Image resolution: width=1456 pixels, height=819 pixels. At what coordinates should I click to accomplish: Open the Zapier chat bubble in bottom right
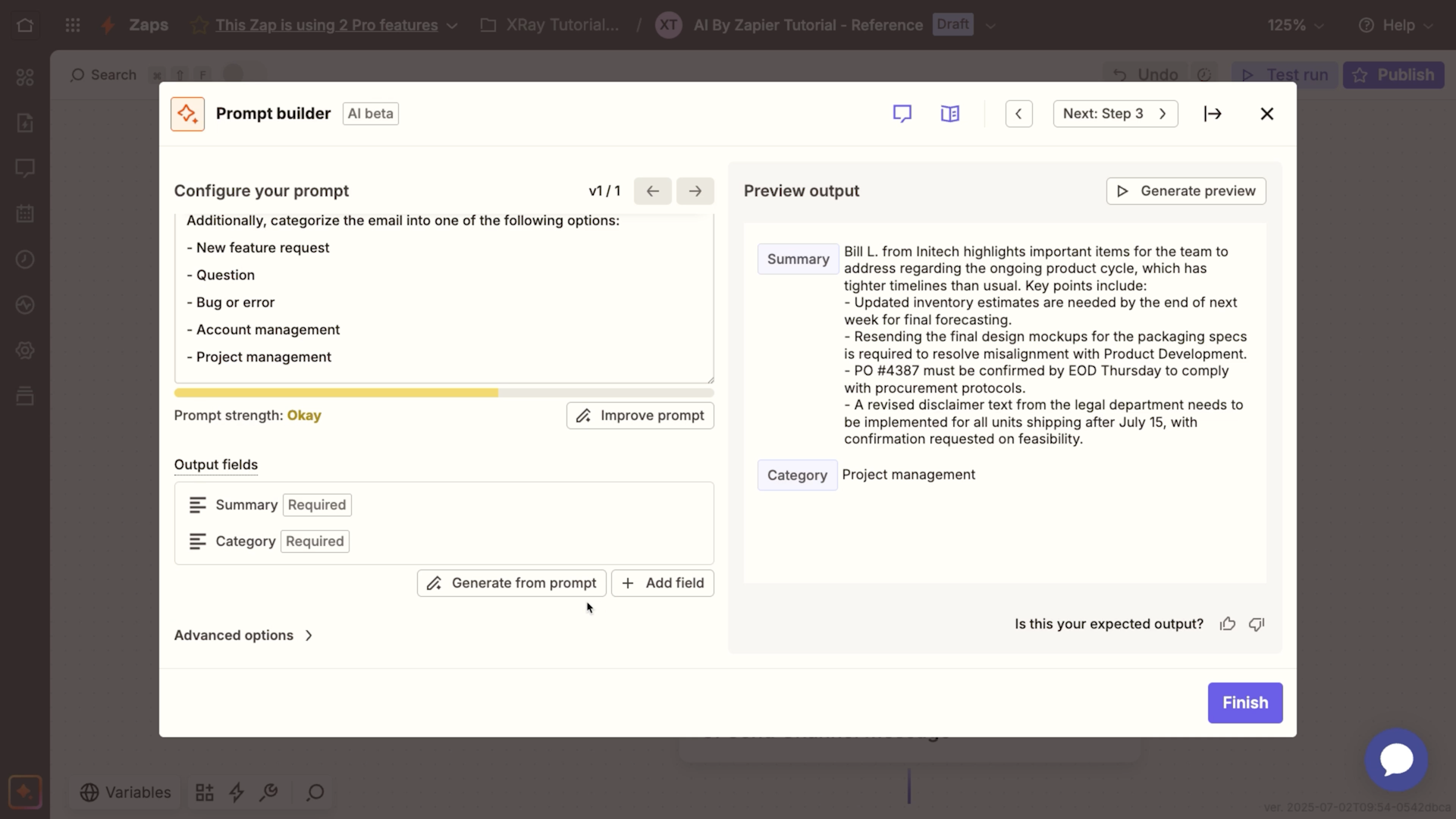tap(1396, 759)
